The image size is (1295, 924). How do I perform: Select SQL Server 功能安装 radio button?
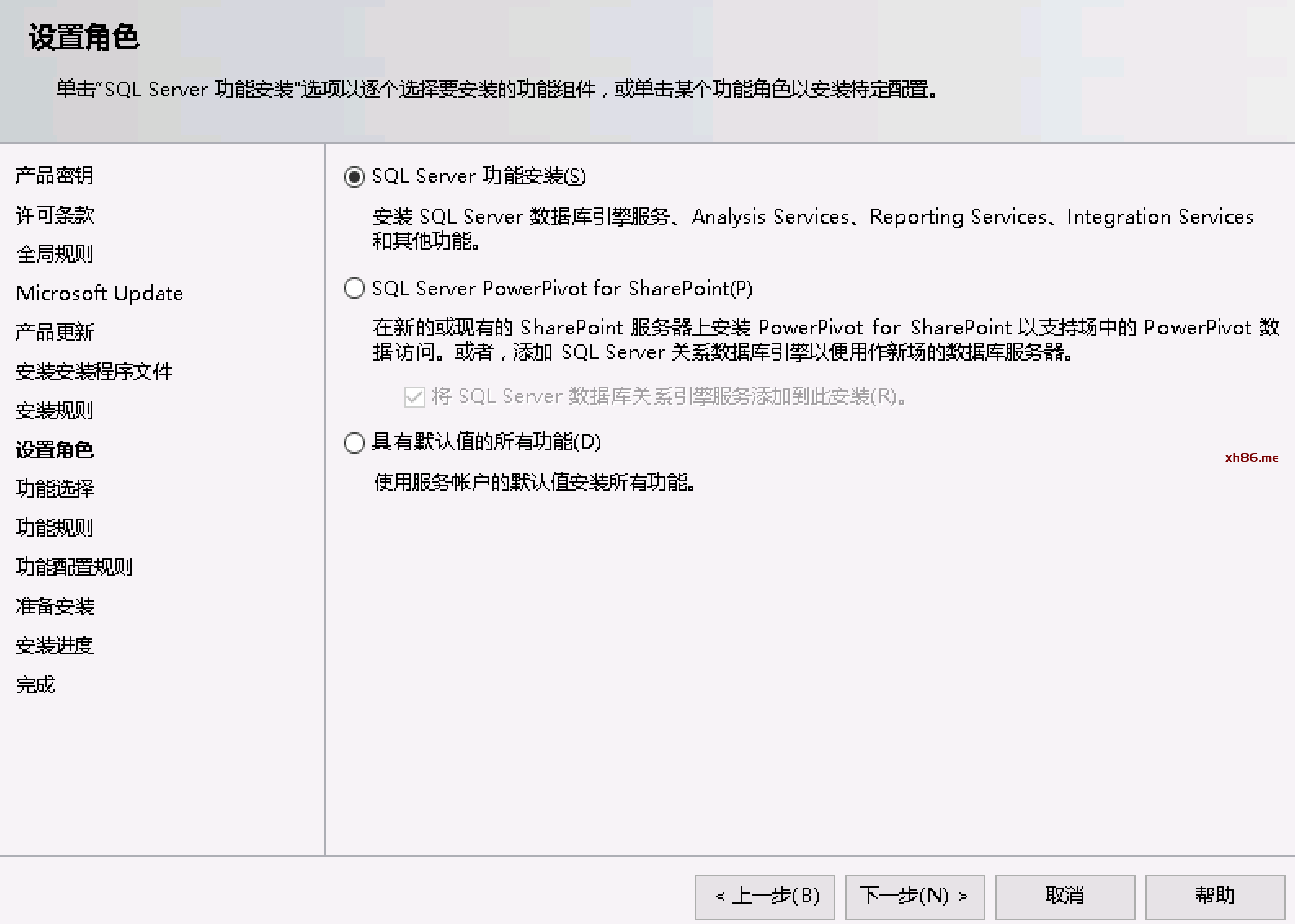pyautogui.click(x=354, y=177)
